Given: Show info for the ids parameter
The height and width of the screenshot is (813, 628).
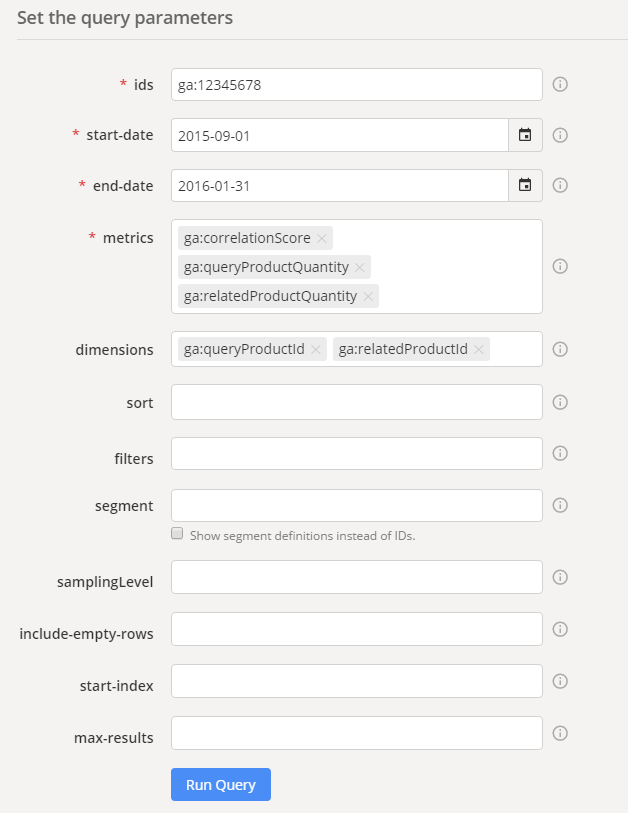Looking at the screenshot, I should [x=560, y=85].
